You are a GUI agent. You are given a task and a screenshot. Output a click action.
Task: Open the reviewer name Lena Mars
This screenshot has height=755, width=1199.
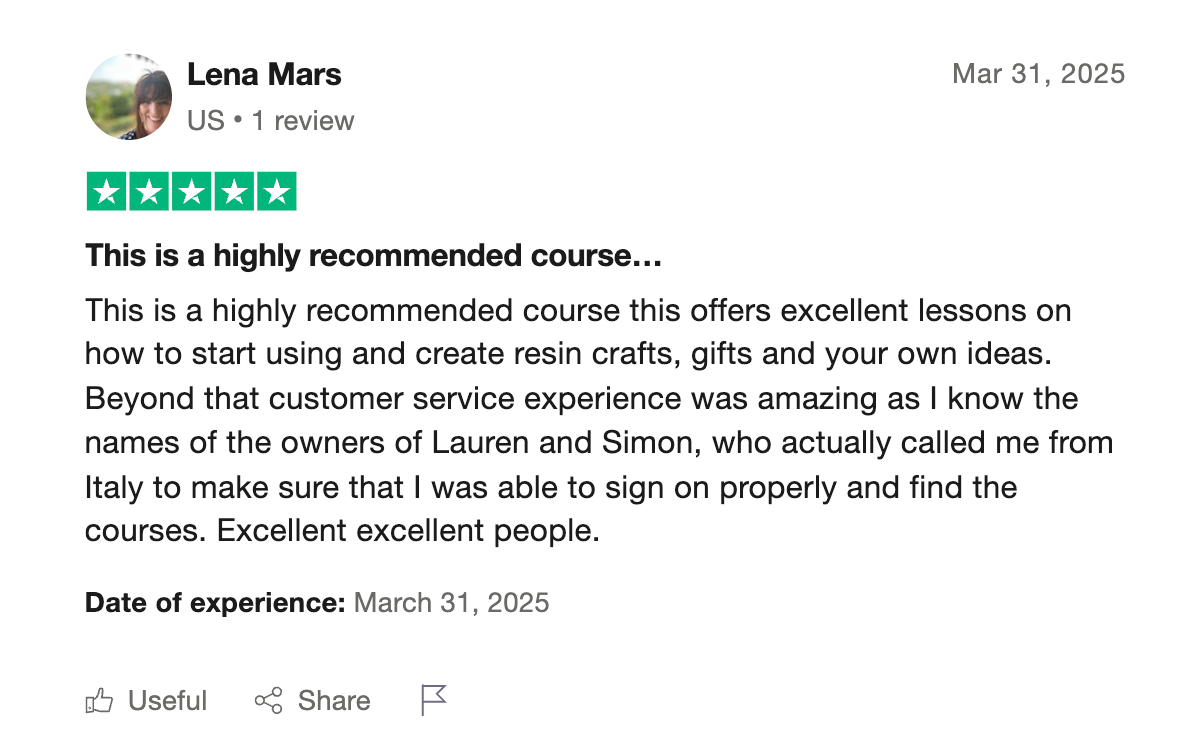tap(264, 74)
